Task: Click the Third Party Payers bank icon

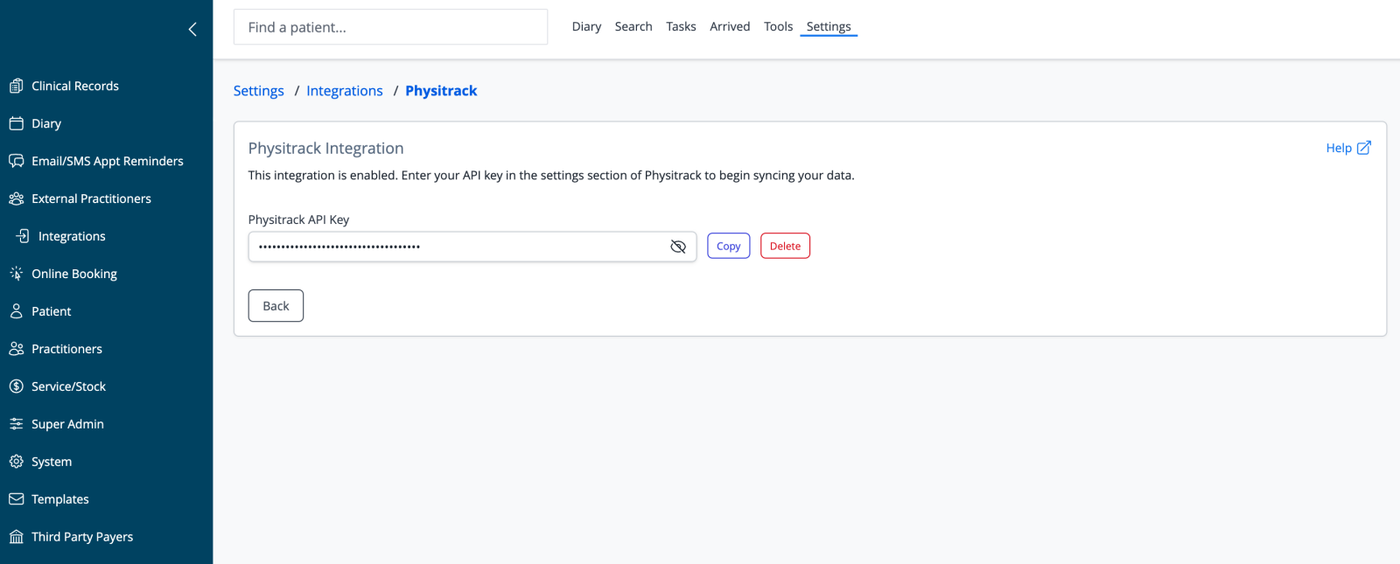Action: [x=16, y=536]
